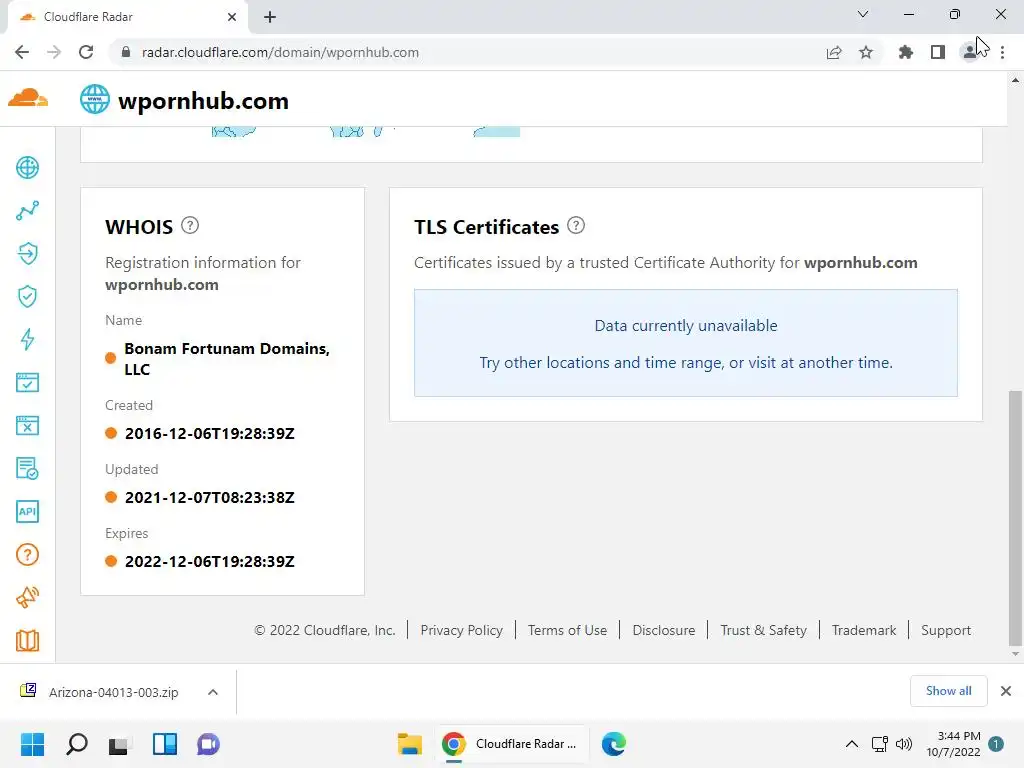Click the Created date 2016-12-06T19:28:39Z
Image resolution: width=1024 pixels, height=768 pixels.
click(210, 434)
